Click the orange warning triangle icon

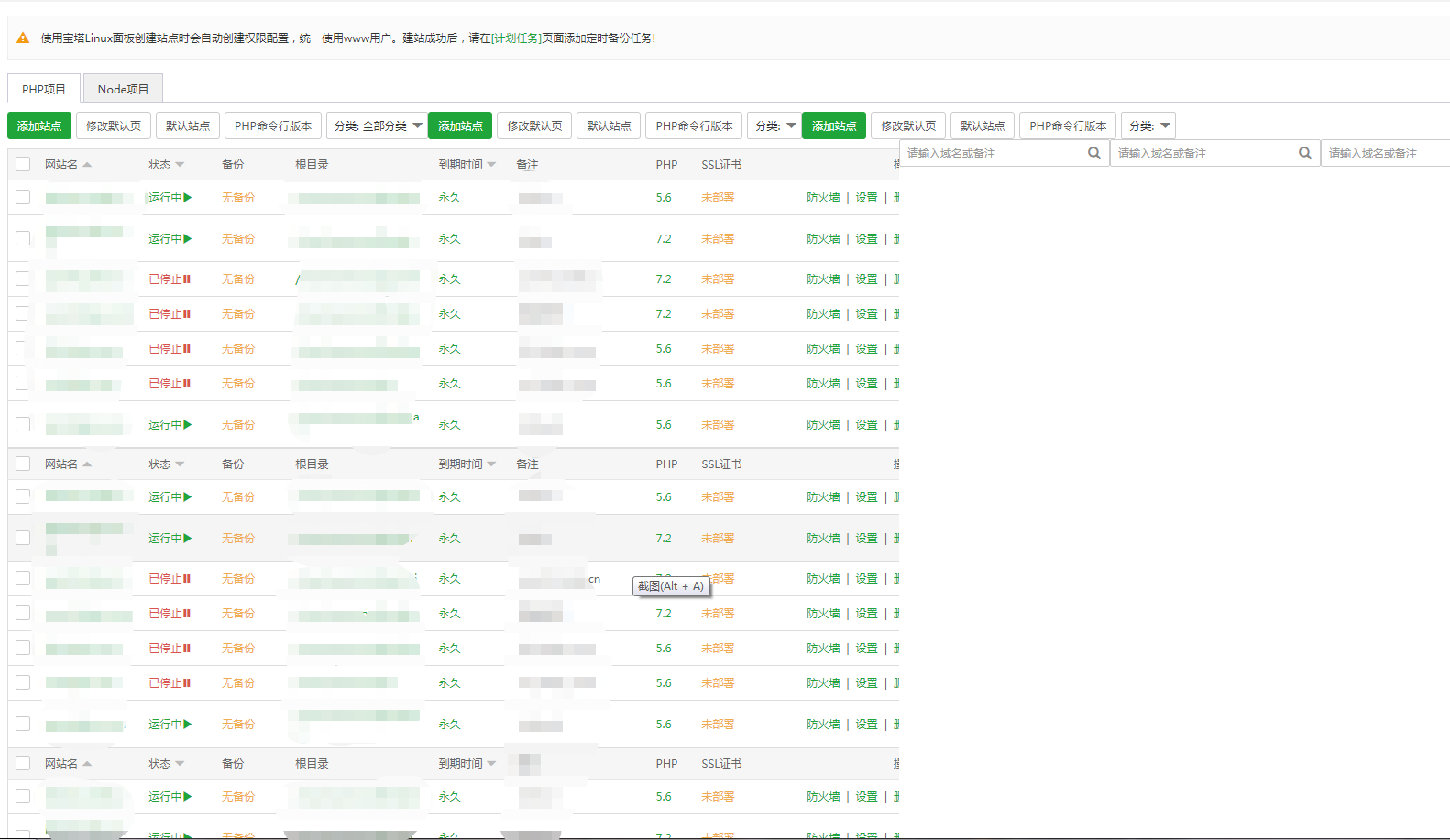pos(23,38)
